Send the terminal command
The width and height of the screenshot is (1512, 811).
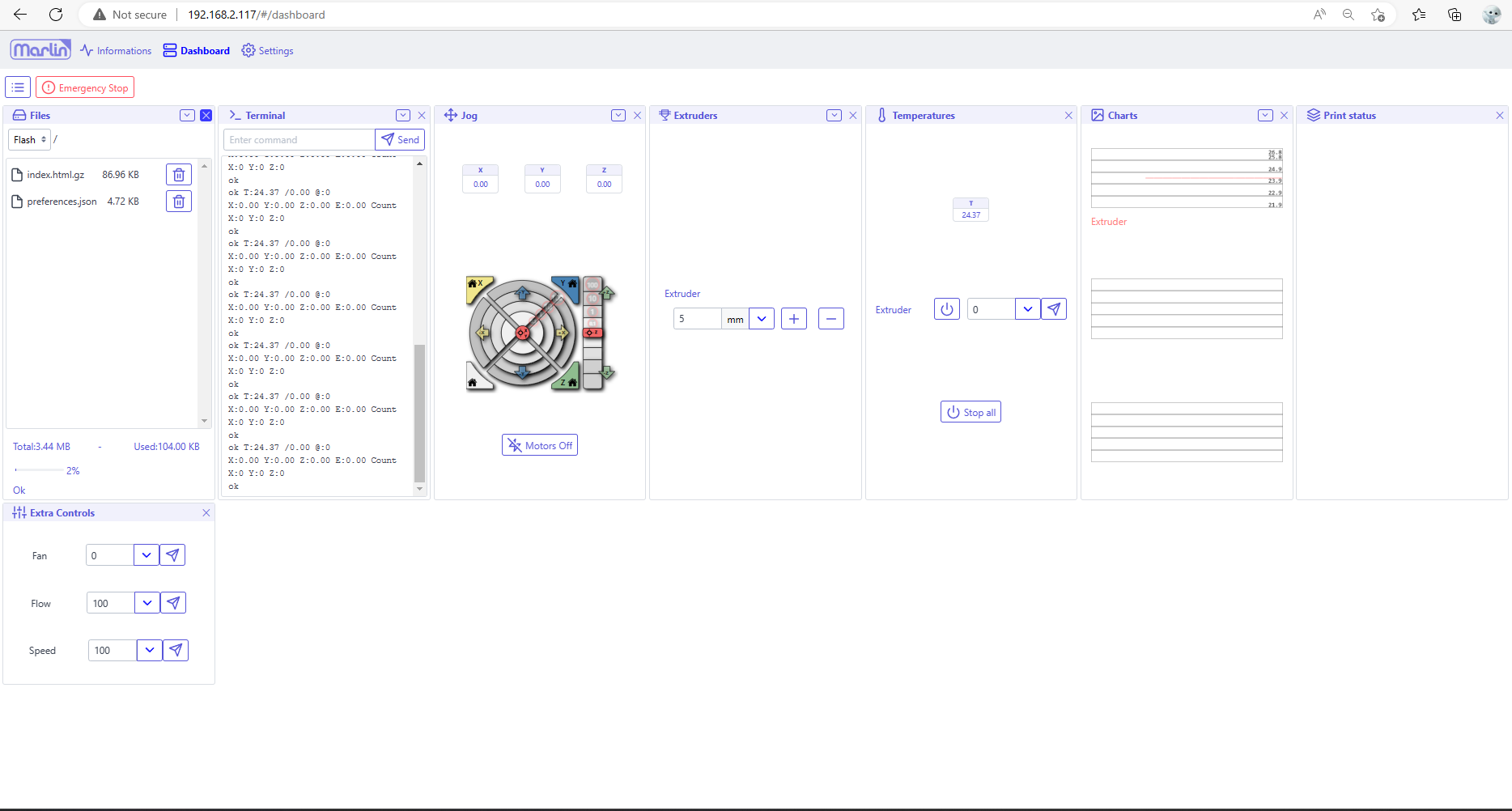coord(400,140)
